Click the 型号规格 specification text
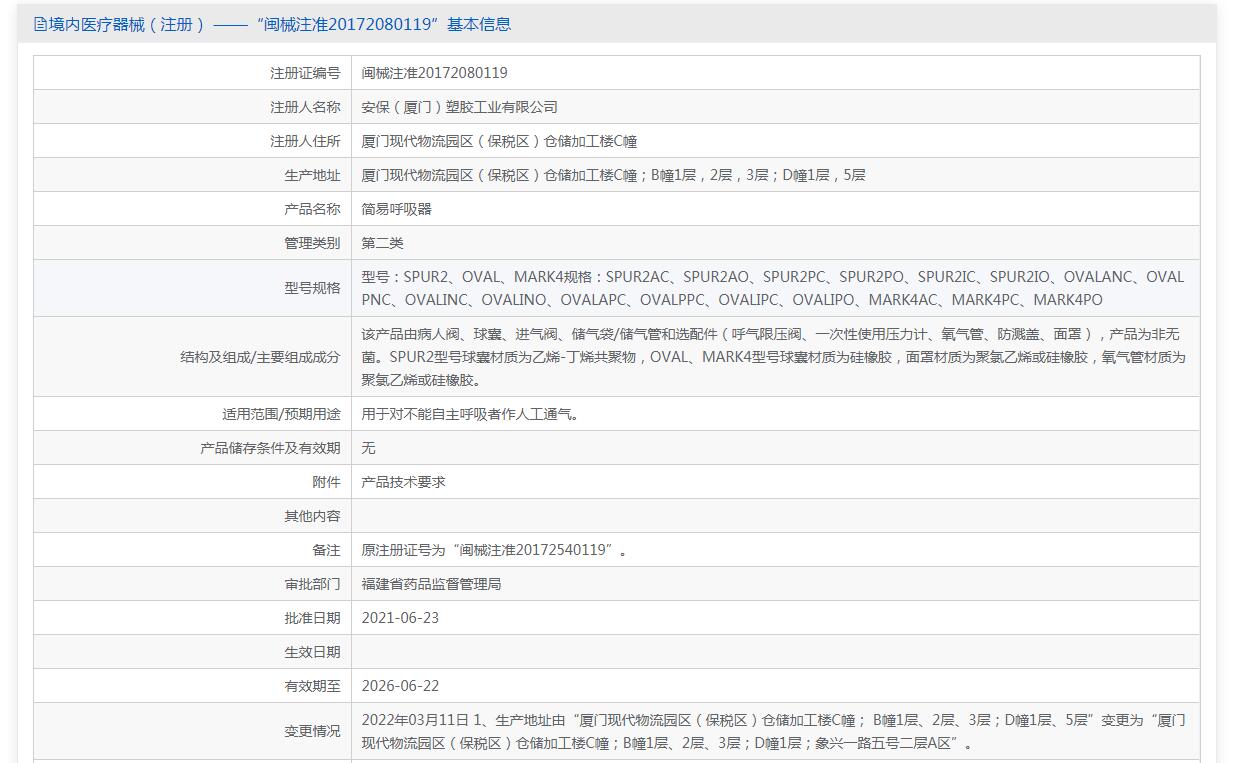1239x763 pixels. click(773, 288)
